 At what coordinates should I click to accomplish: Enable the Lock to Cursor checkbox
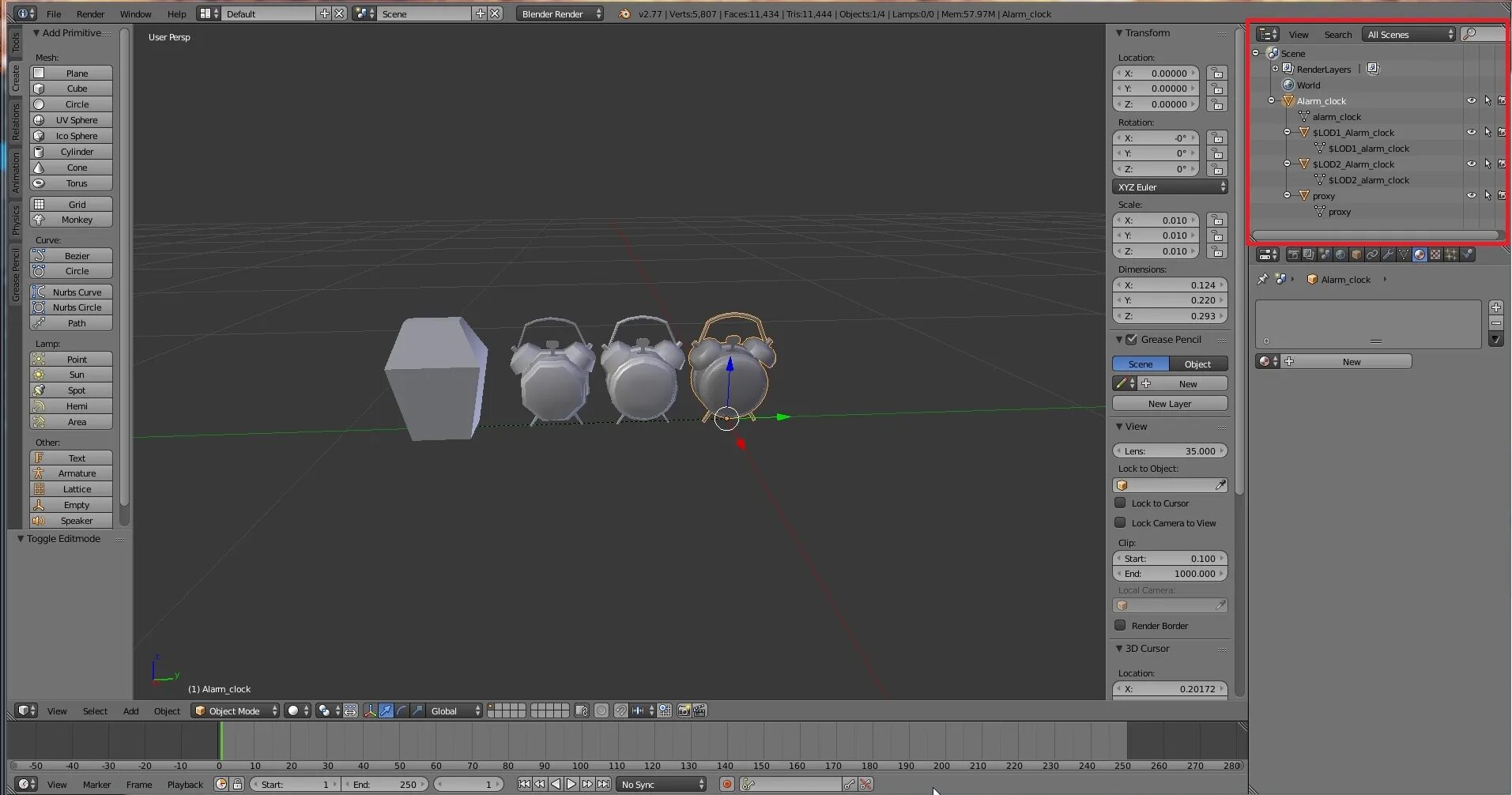1120,503
